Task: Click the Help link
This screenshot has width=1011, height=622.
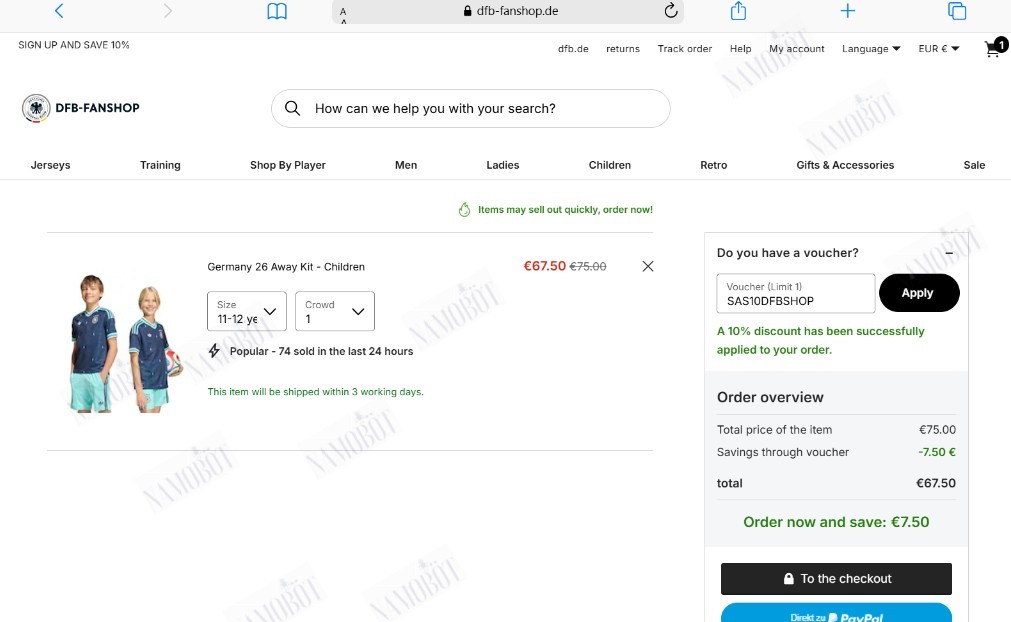Action: (740, 48)
